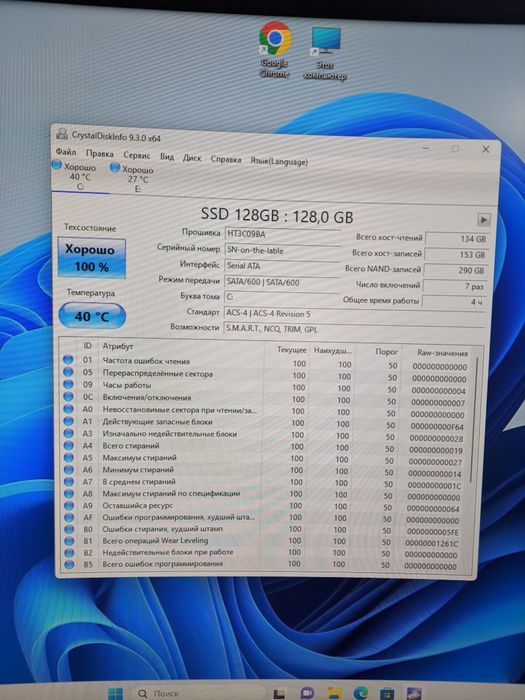The height and width of the screenshot is (700, 525).
Task: Click raw value 00000001261C
Action: tap(431, 544)
